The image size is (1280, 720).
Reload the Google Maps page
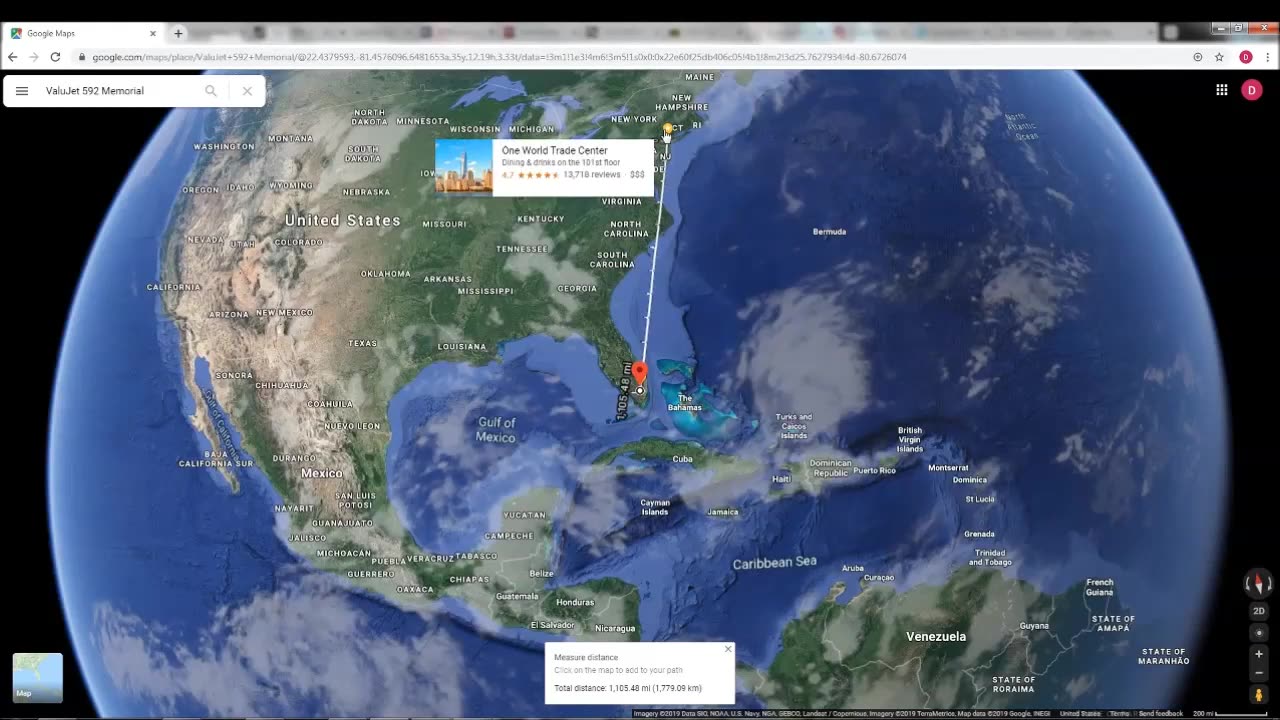point(55,57)
